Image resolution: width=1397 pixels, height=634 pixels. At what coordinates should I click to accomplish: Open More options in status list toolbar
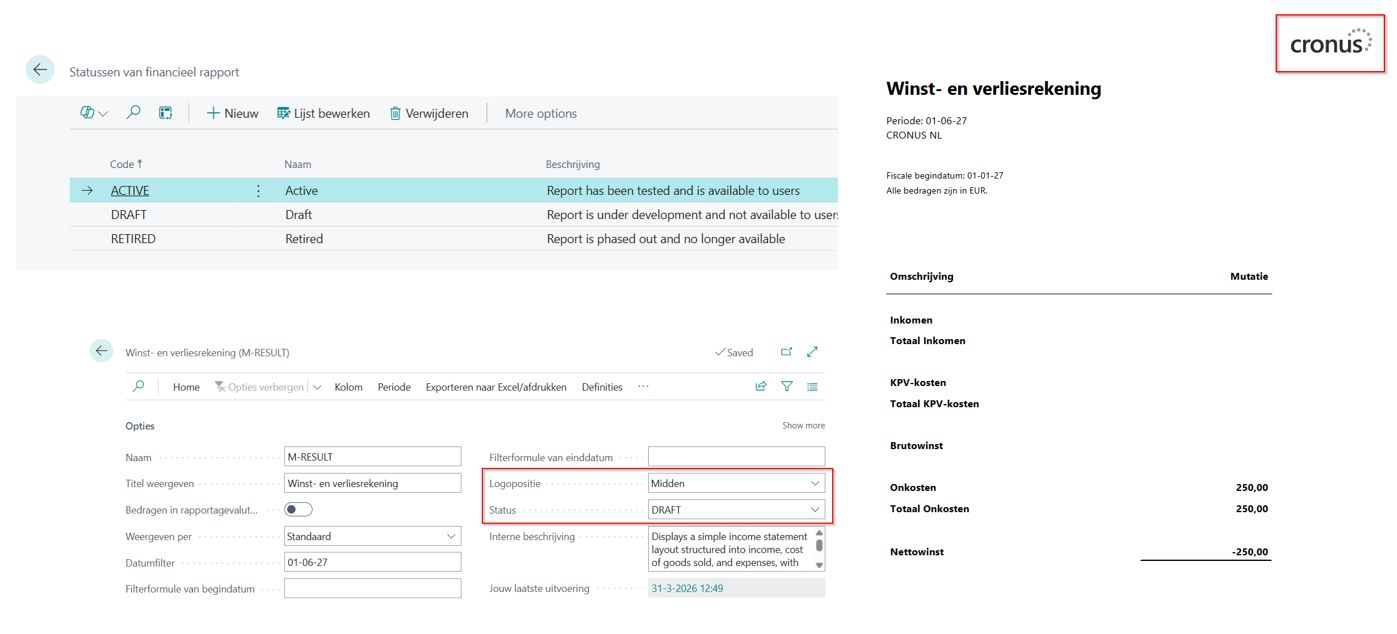coord(541,113)
